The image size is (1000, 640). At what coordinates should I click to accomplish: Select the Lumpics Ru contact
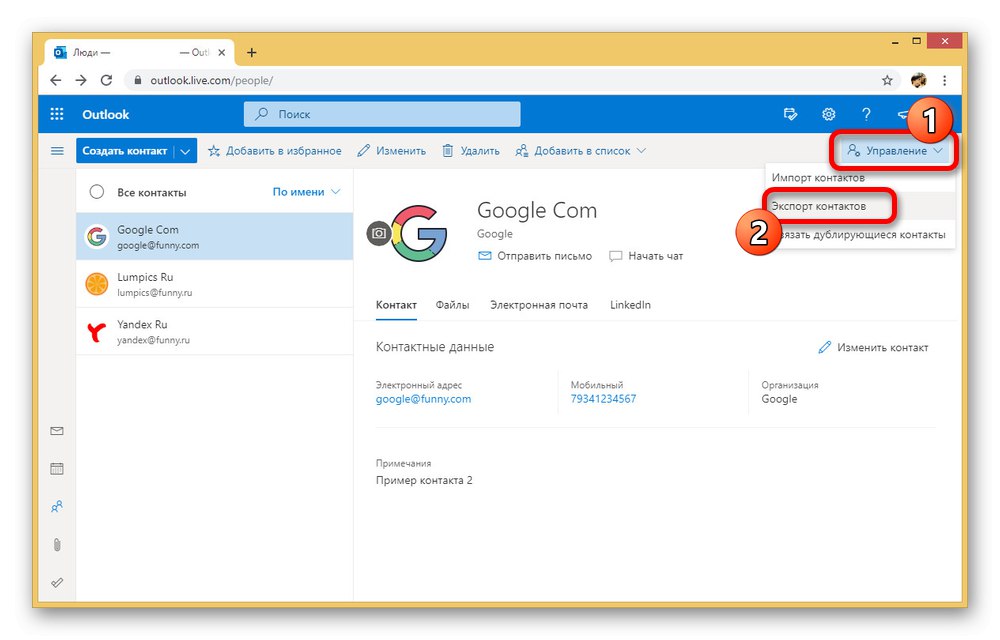click(150, 283)
